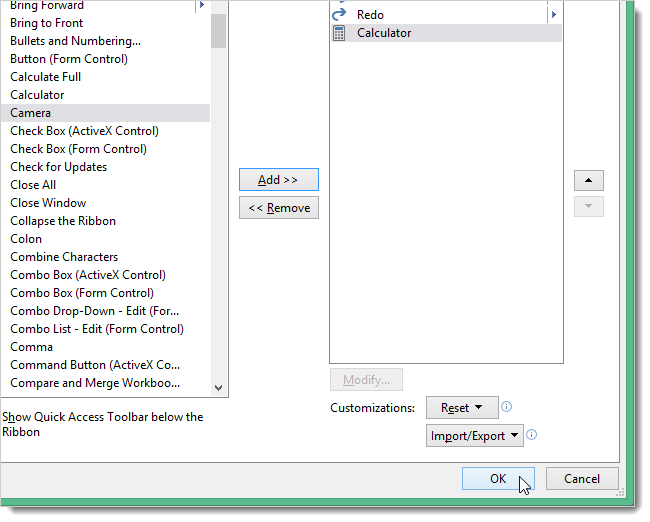Select Bring to Front in the commands list

click(105, 23)
